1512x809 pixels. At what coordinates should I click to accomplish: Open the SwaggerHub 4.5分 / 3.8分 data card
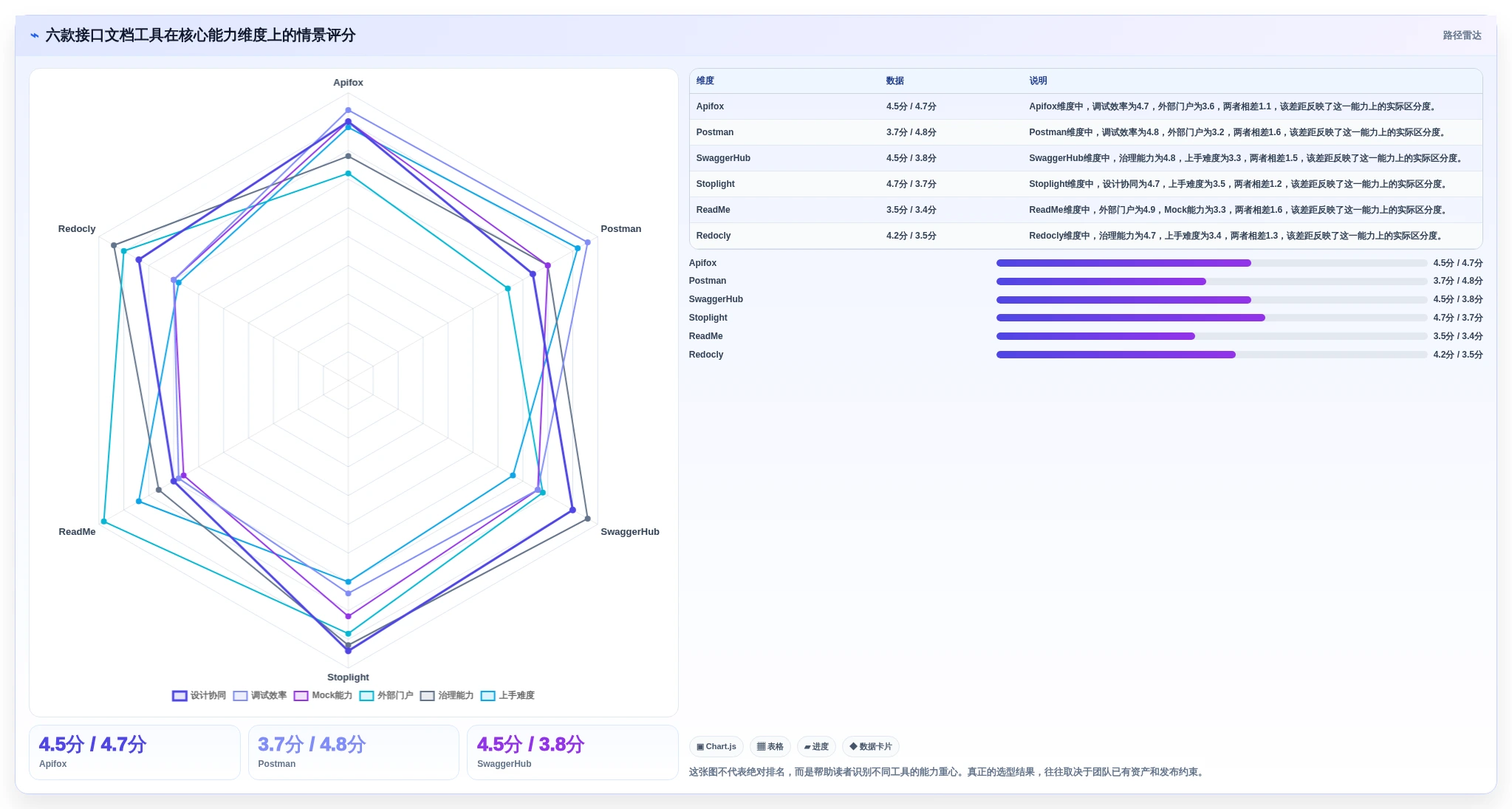(572, 752)
